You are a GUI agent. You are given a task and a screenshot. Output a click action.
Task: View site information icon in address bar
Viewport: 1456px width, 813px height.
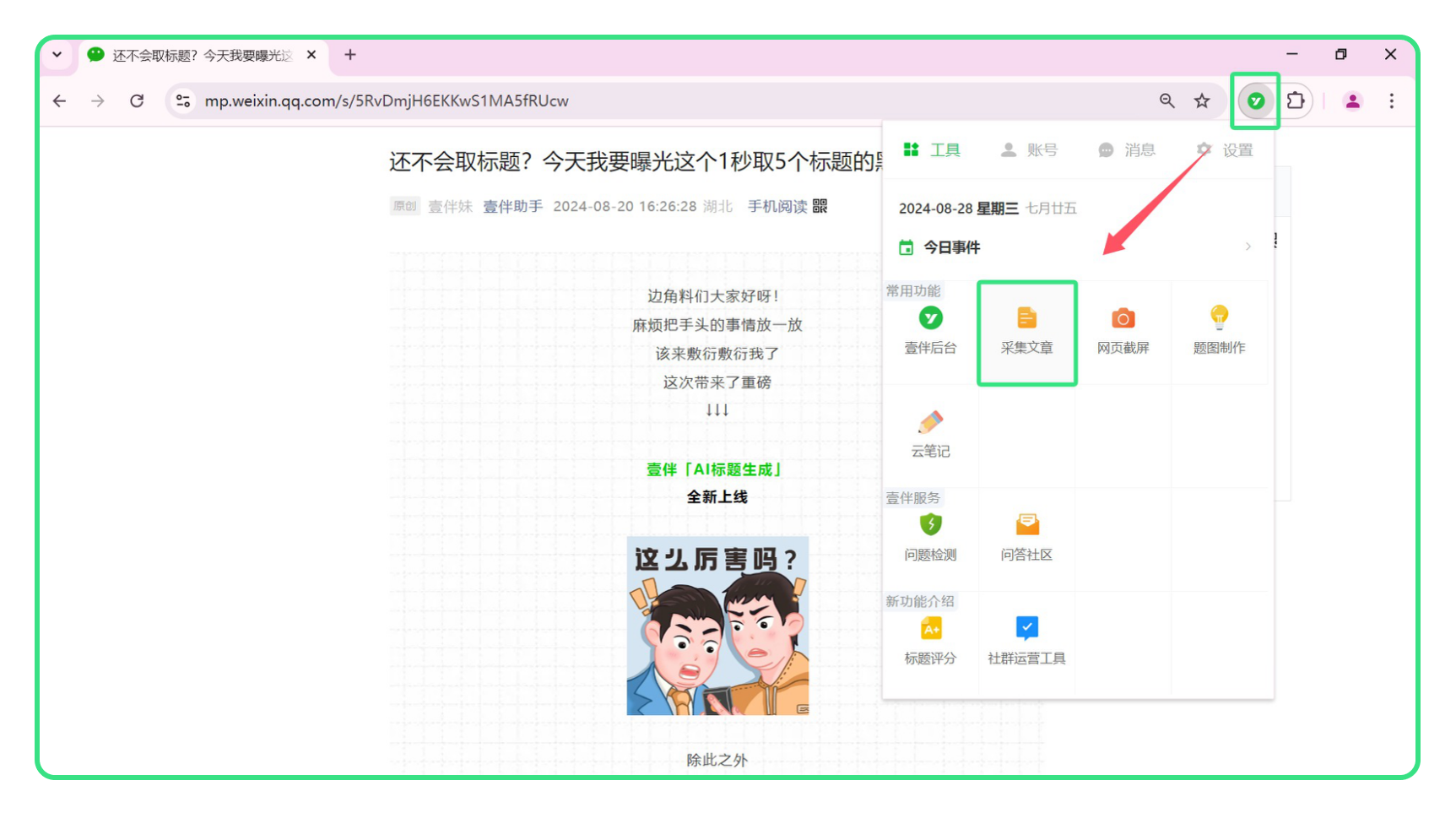click(x=183, y=101)
